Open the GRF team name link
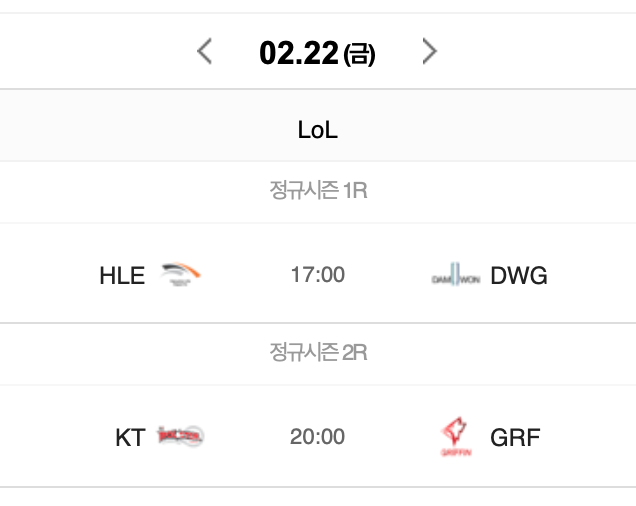The image size is (636, 506). [515, 437]
